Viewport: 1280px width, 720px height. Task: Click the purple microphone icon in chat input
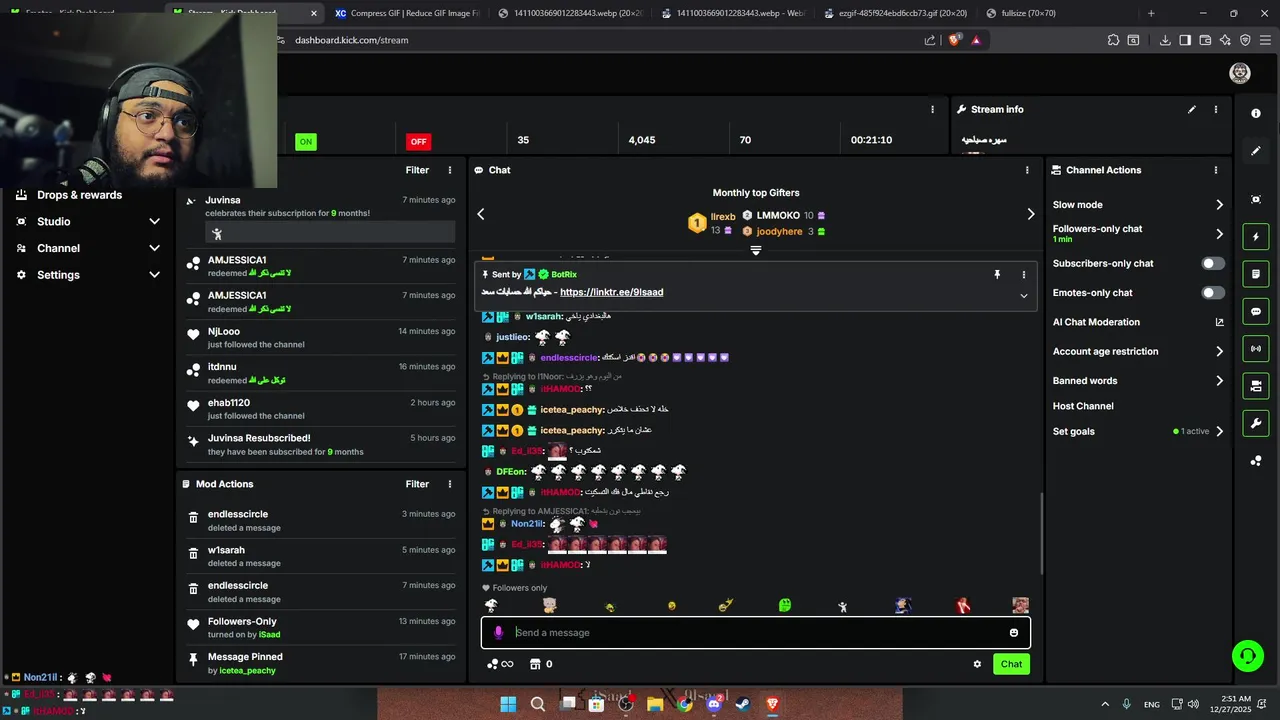(499, 632)
